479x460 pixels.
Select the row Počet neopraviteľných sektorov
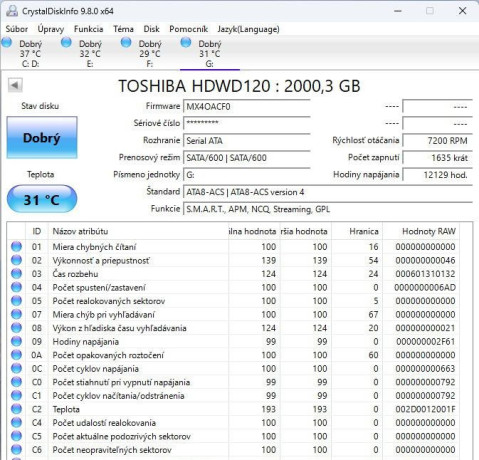[233, 450]
